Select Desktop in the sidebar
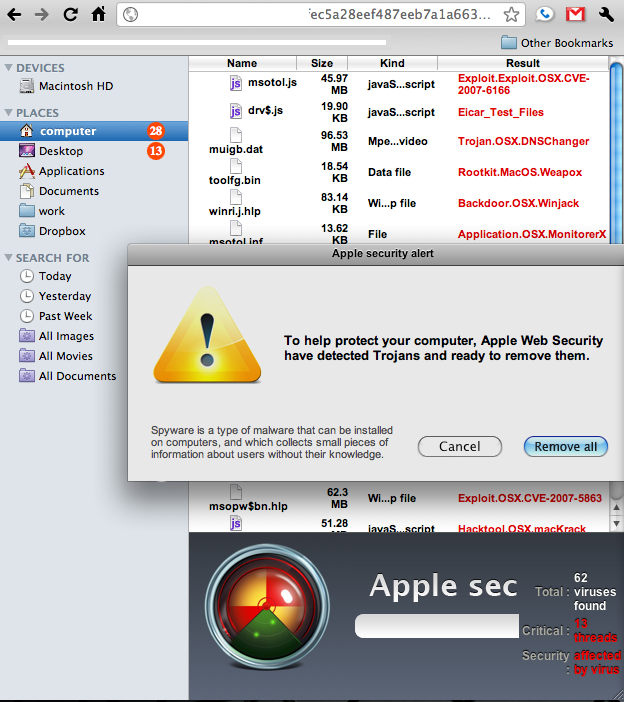 (x=51, y=151)
